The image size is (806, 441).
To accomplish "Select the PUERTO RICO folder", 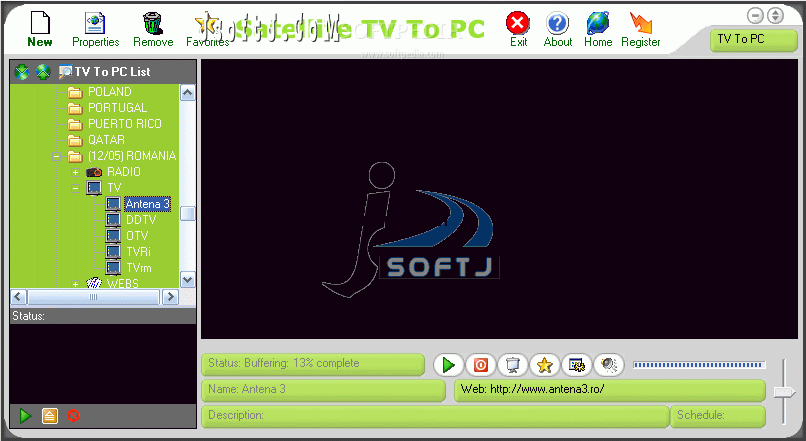I will coord(124,124).
